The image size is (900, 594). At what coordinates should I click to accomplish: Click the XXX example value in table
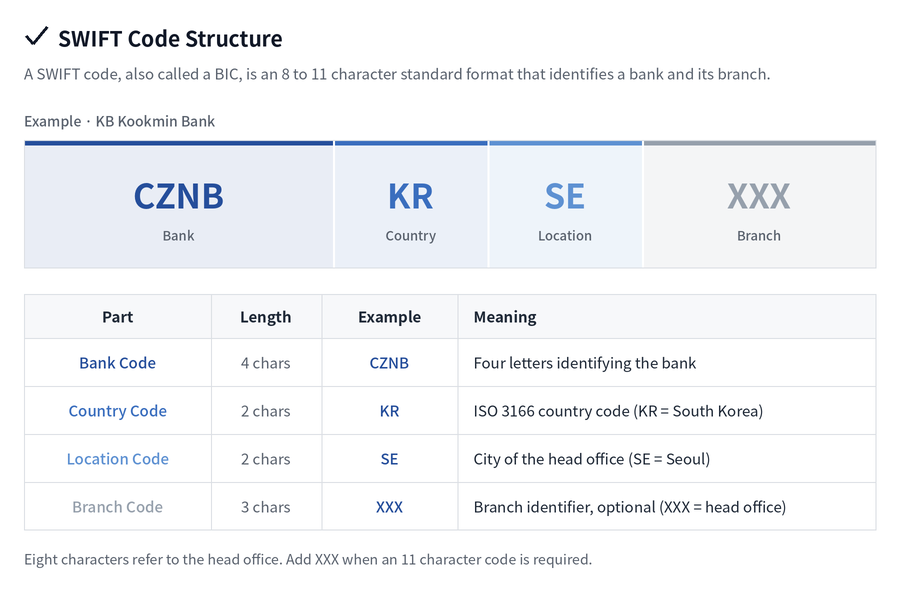(389, 507)
